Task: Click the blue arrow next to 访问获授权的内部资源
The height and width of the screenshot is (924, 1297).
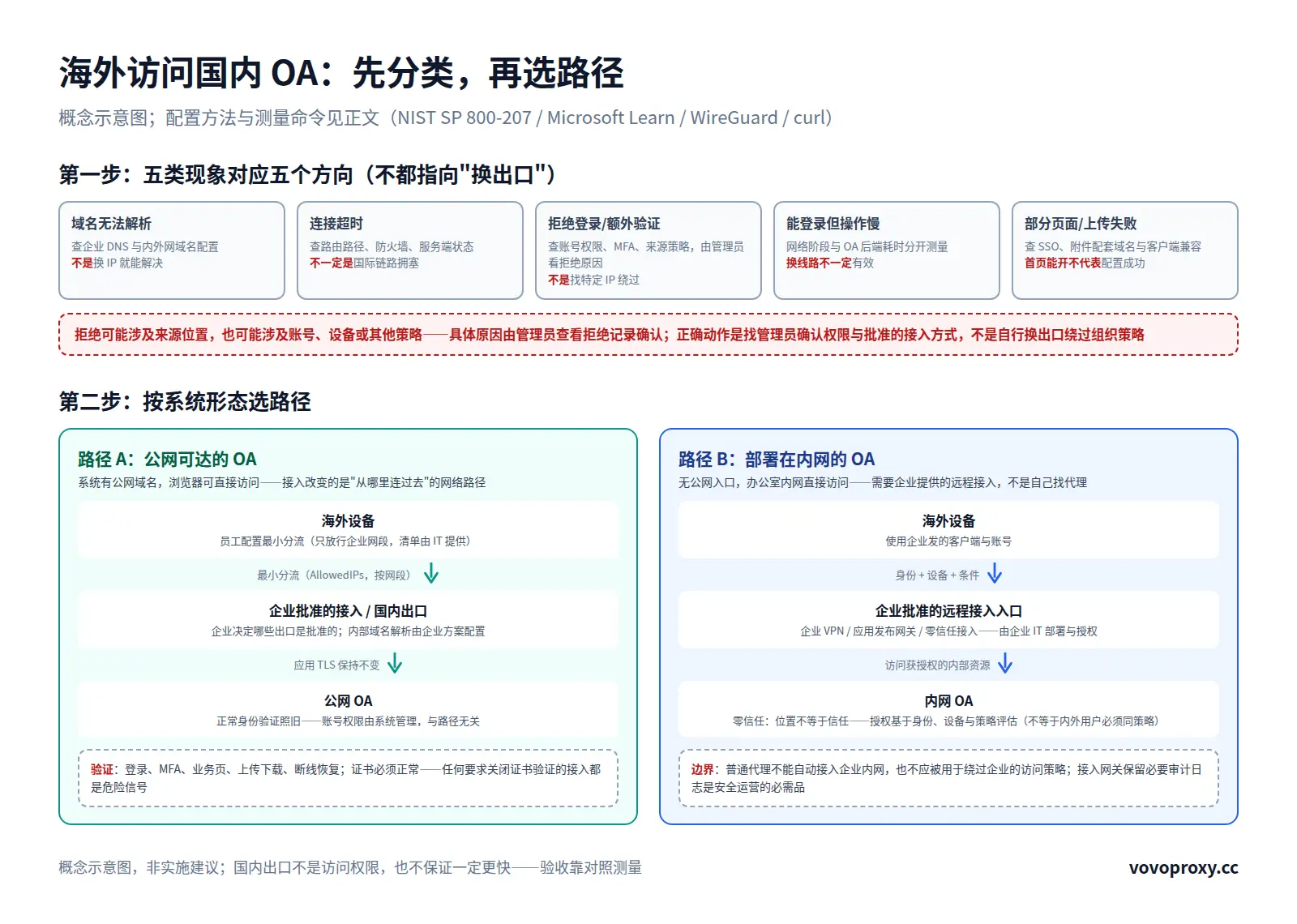Action: 1005,664
